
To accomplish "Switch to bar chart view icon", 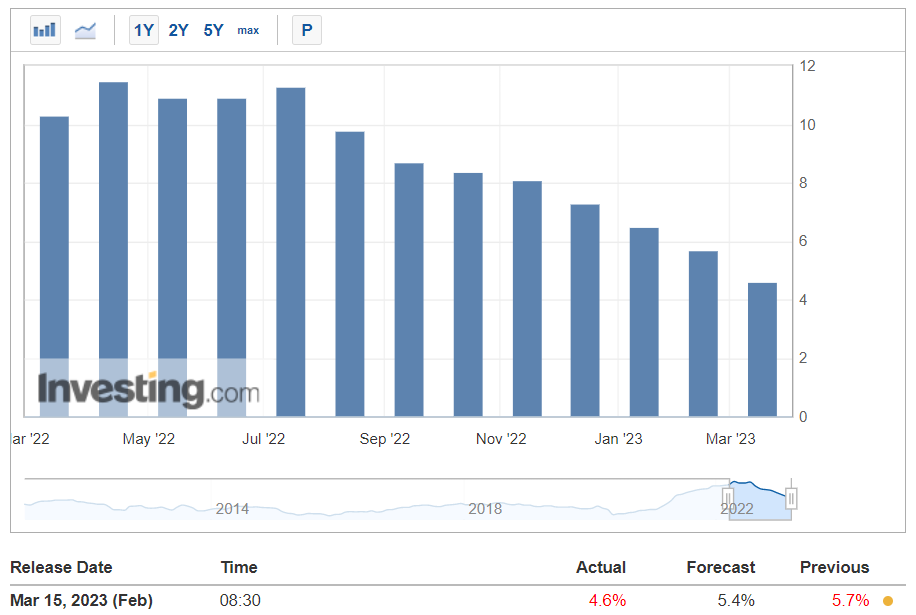I will 45,30.
